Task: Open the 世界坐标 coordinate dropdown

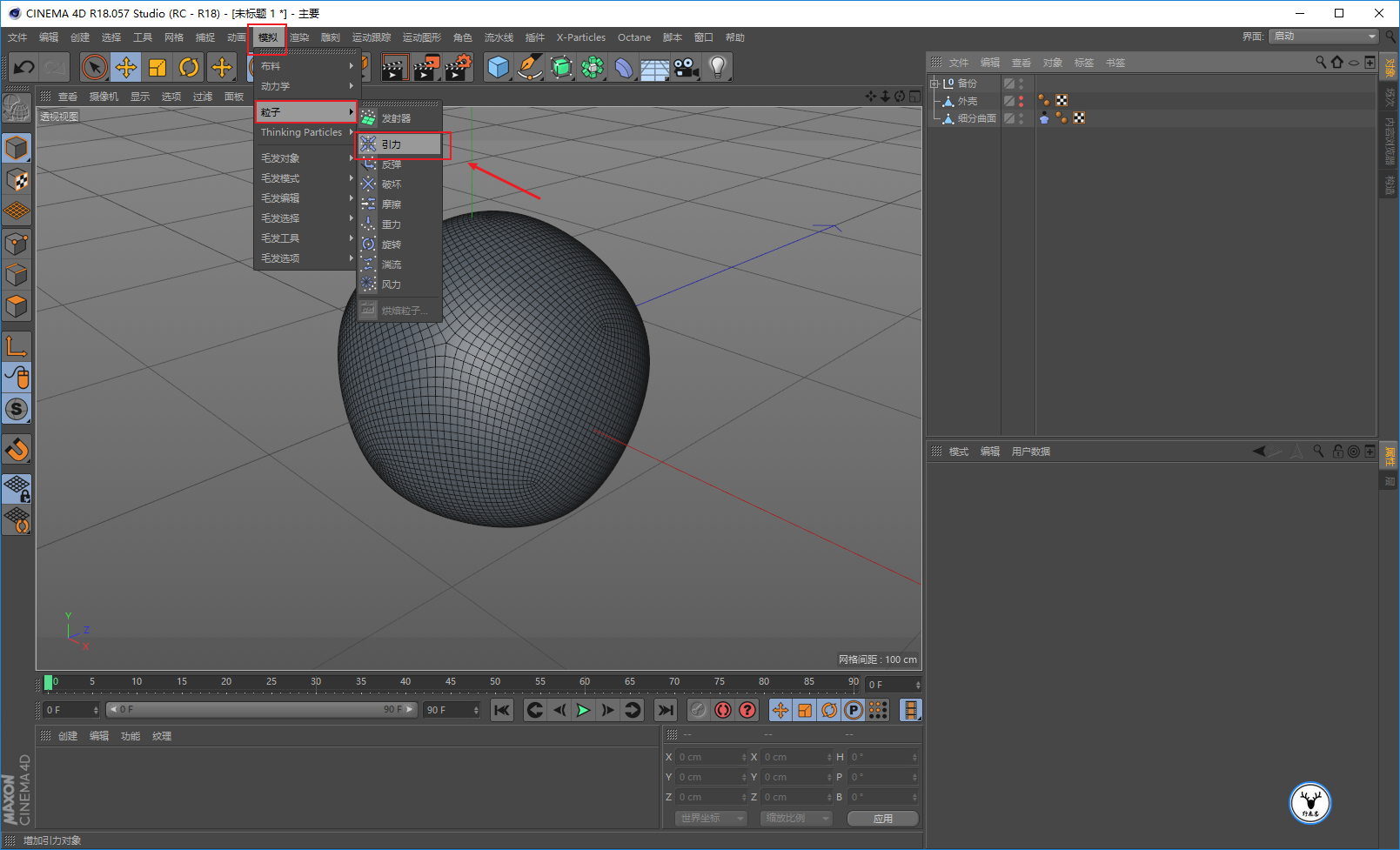Action: 711,819
